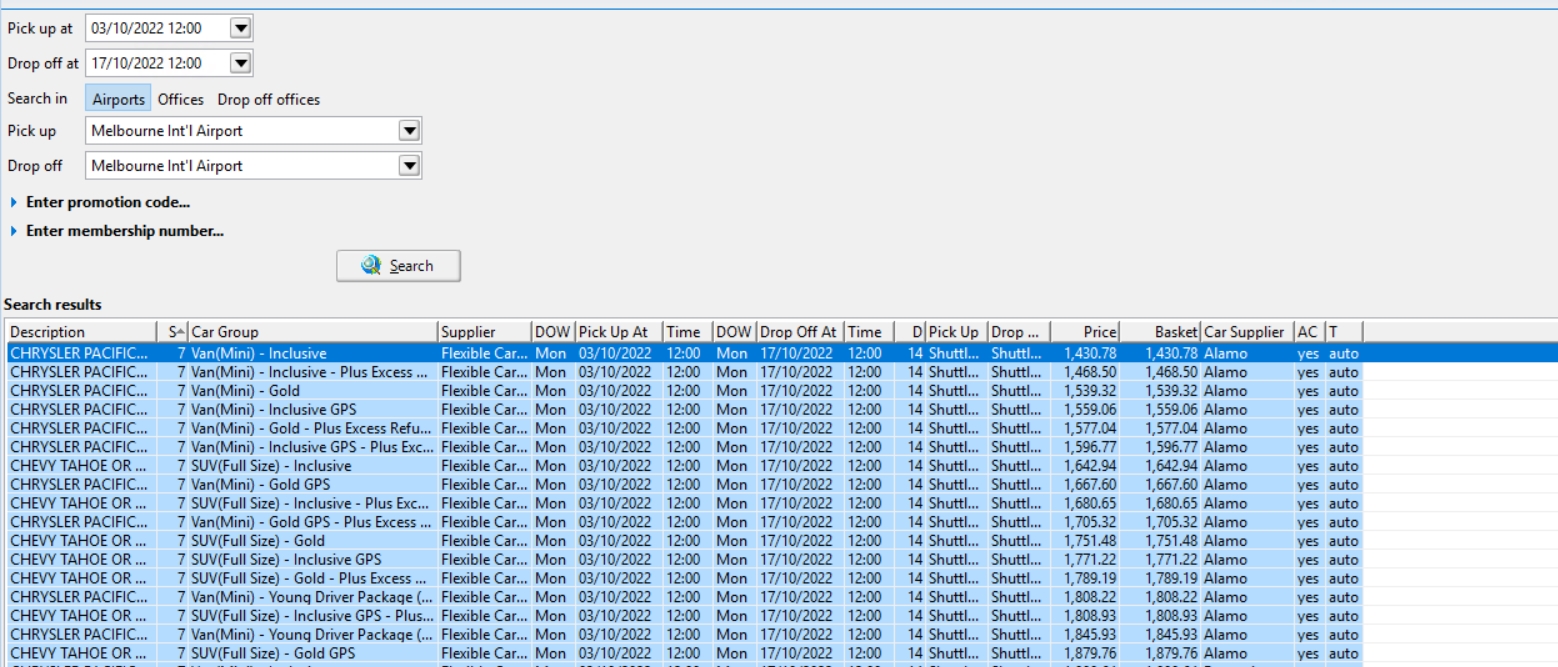Click the S sorted column header
This screenshot has height=667, width=1558.
172,332
